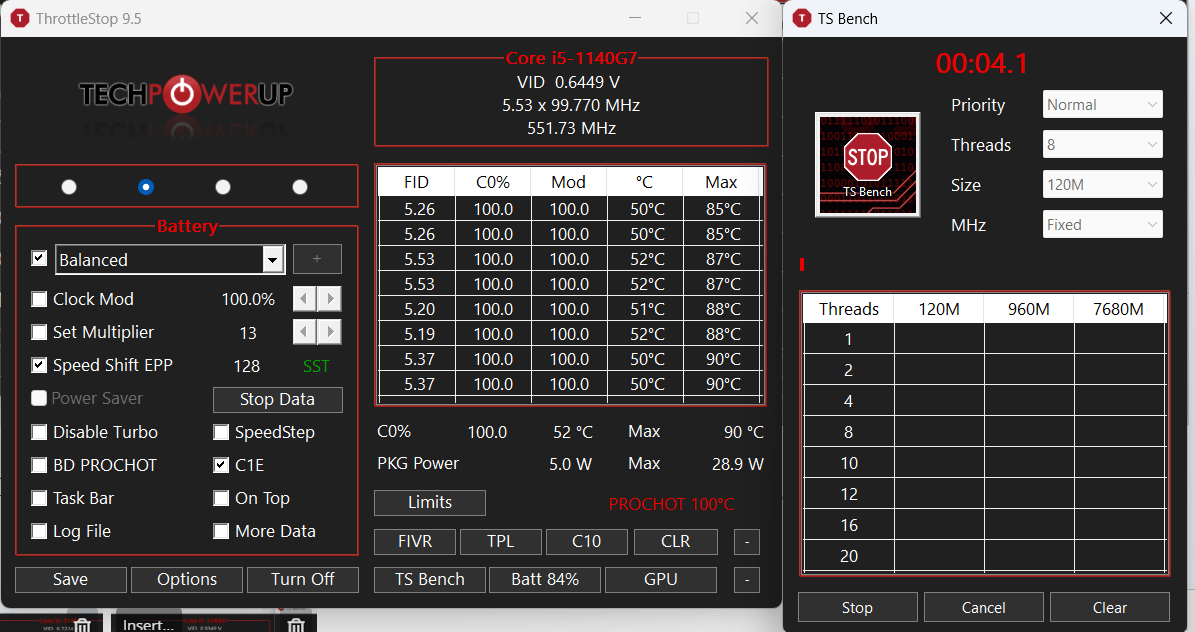The image size is (1195, 632).
Task: Enable the Disable Turbo checkbox
Action: [39, 432]
